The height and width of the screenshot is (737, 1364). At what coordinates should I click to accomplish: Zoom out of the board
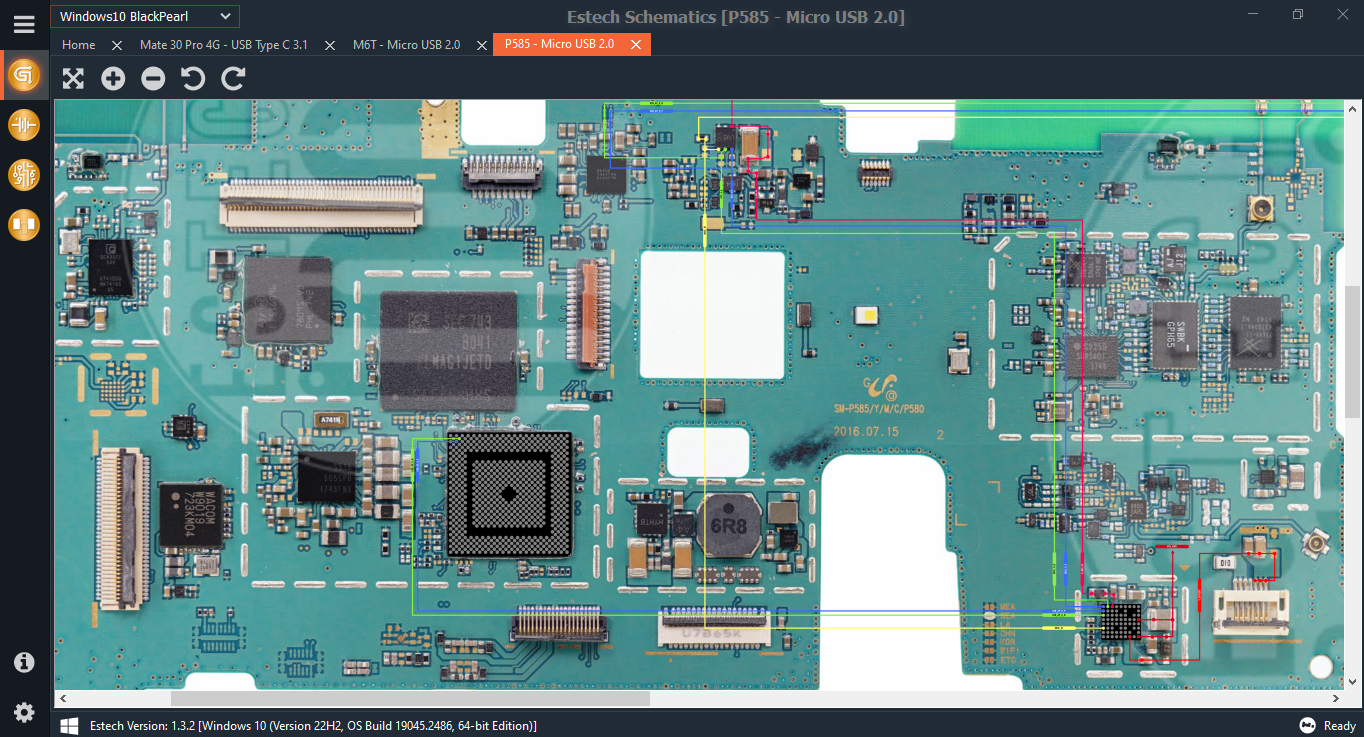[x=153, y=79]
